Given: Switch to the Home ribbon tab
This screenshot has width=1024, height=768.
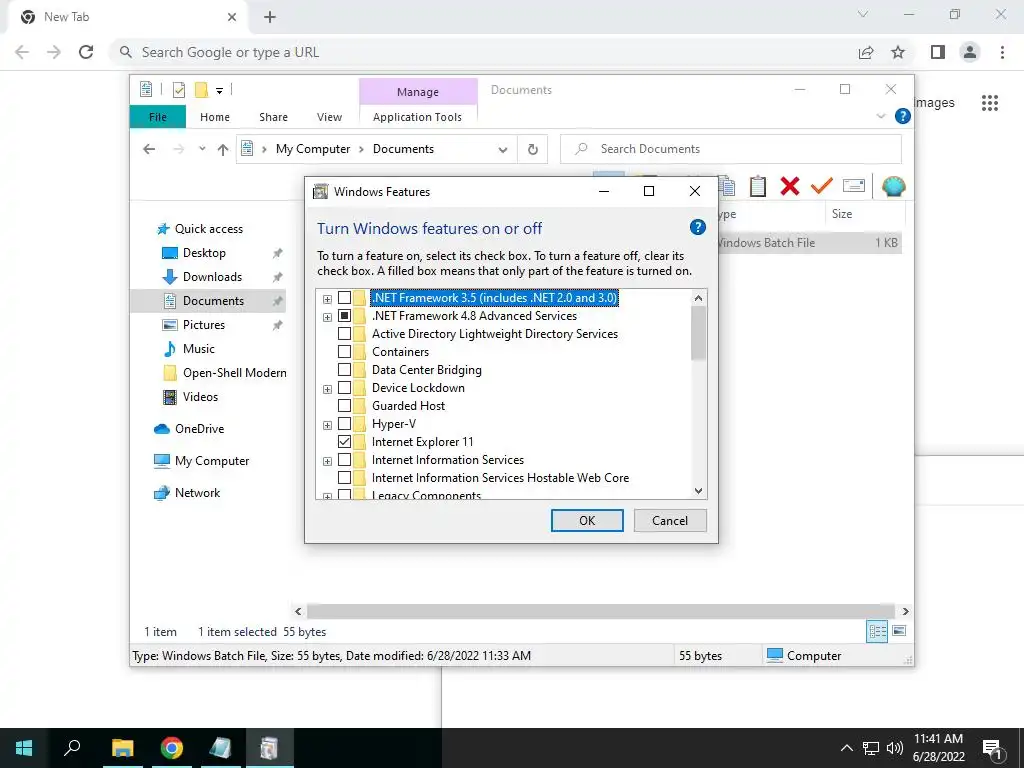Looking at the screenshot, I should point(215,117).
